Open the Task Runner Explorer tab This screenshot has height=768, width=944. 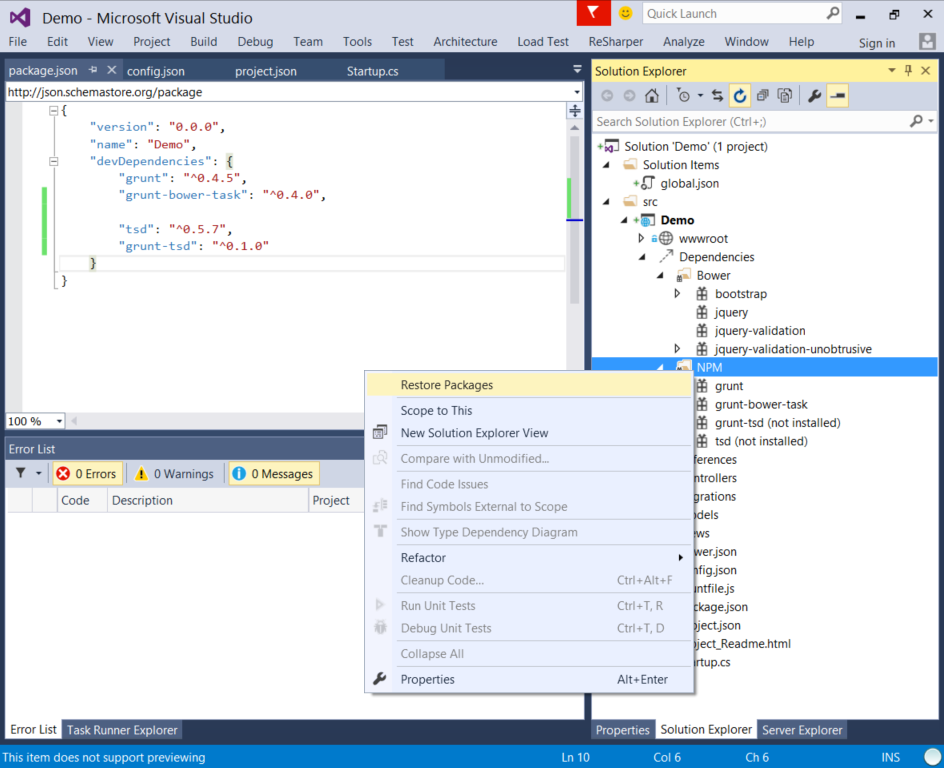point(122,730)
